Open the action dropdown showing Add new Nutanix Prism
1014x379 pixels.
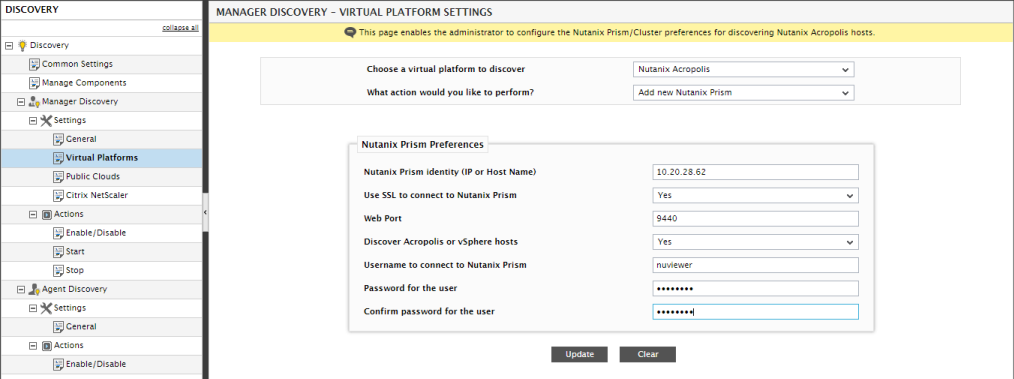pyautogui.click(x=744, y=92)
